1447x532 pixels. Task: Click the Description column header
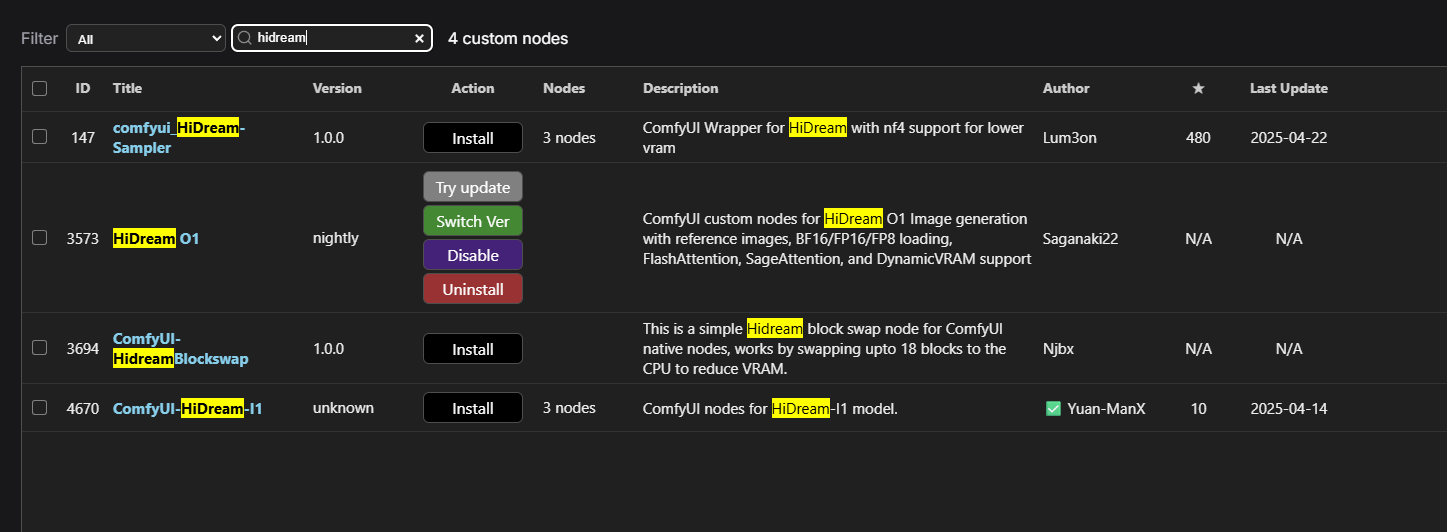pos(681,88)
